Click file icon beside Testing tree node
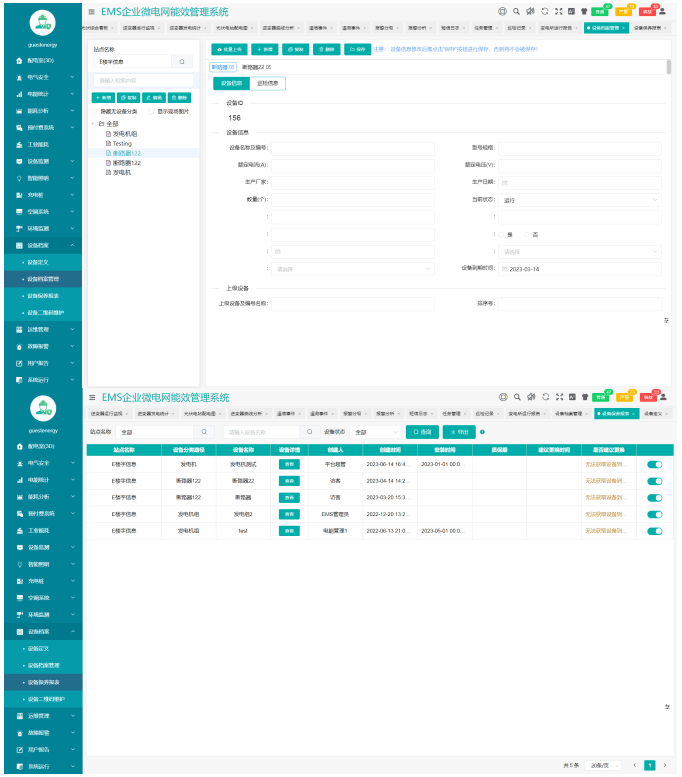Image resolution: width=682 pixels, height=777 pixels. click(109, 144)
